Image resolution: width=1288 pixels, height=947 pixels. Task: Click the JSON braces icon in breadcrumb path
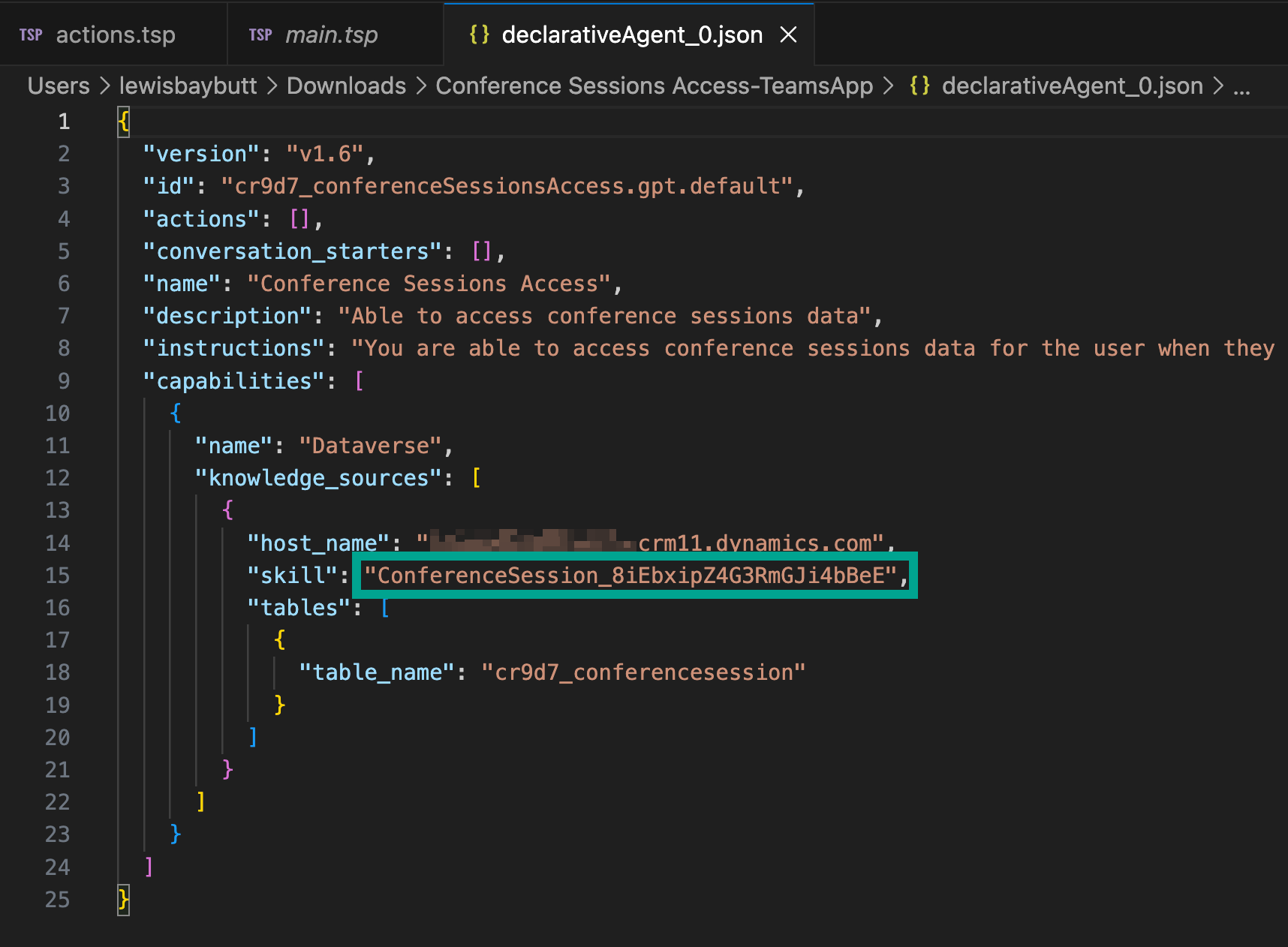coord(919,86)
